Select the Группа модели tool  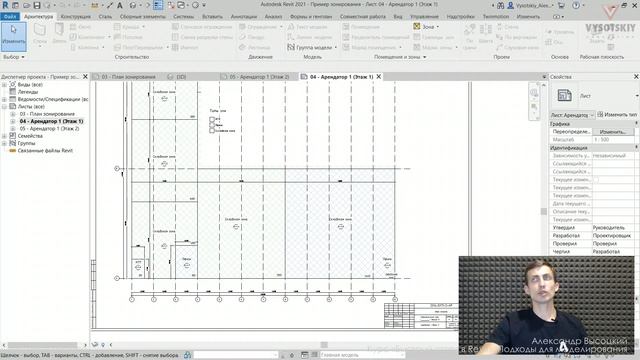click(x=310, y=47)
